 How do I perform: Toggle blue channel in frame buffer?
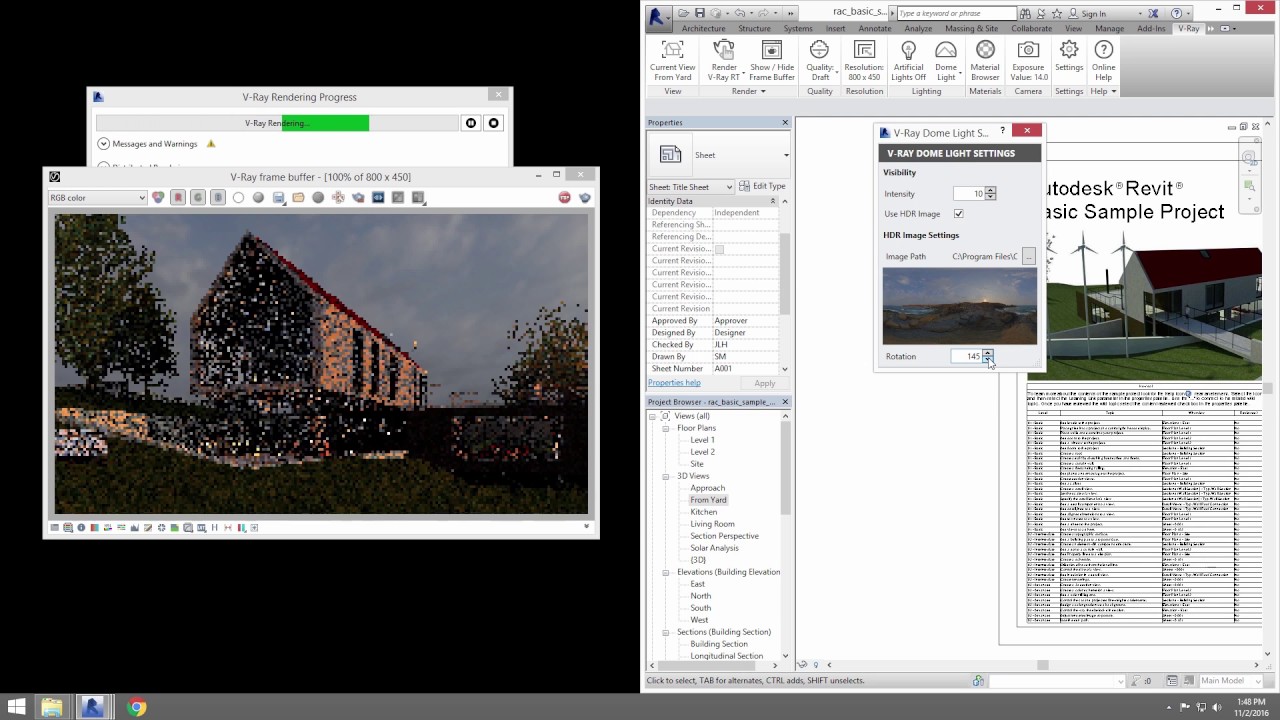point(218,198)
